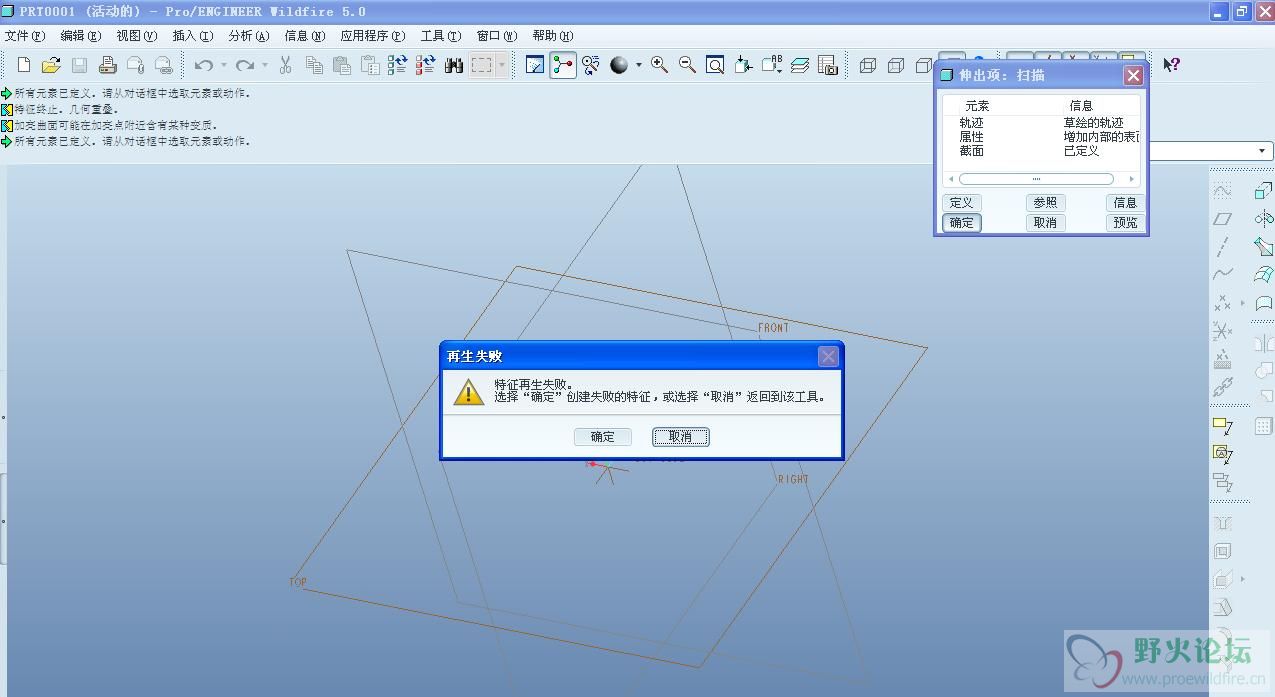The width and height of the screenshot is (1275, 697).
Task: Expand the datum point flyout arrow
Action: click(1243, 302)
